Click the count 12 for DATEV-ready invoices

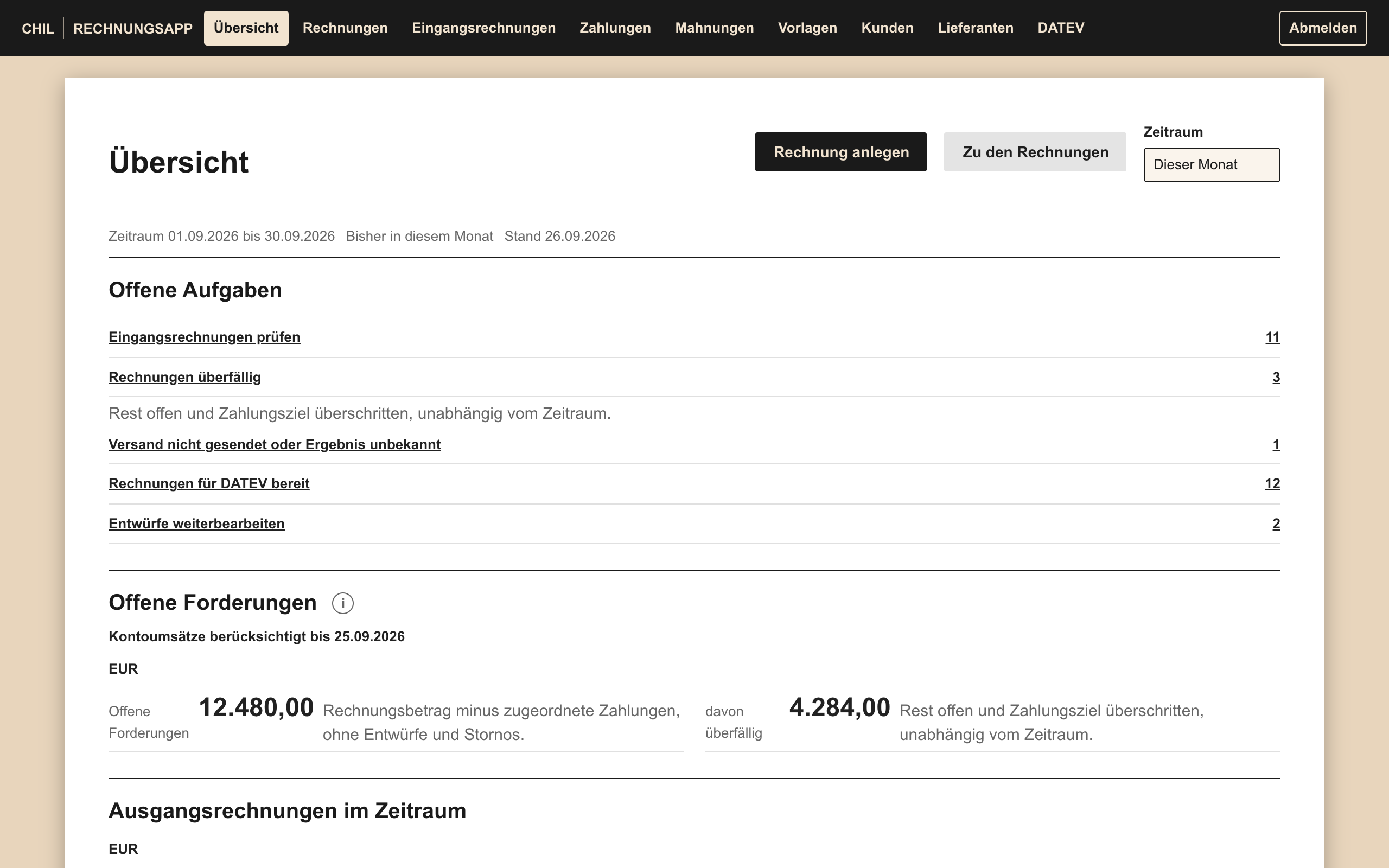1272,483
